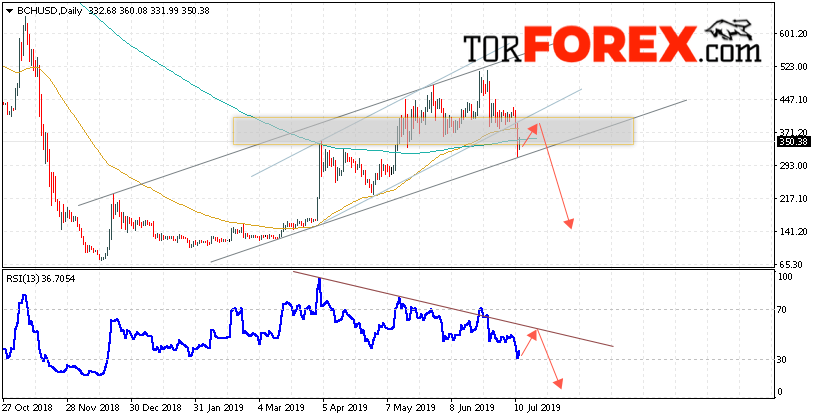Viewport: 815px width, 419px height.
Task: Click the RSI 100 level label
Action: coord(785,277)
